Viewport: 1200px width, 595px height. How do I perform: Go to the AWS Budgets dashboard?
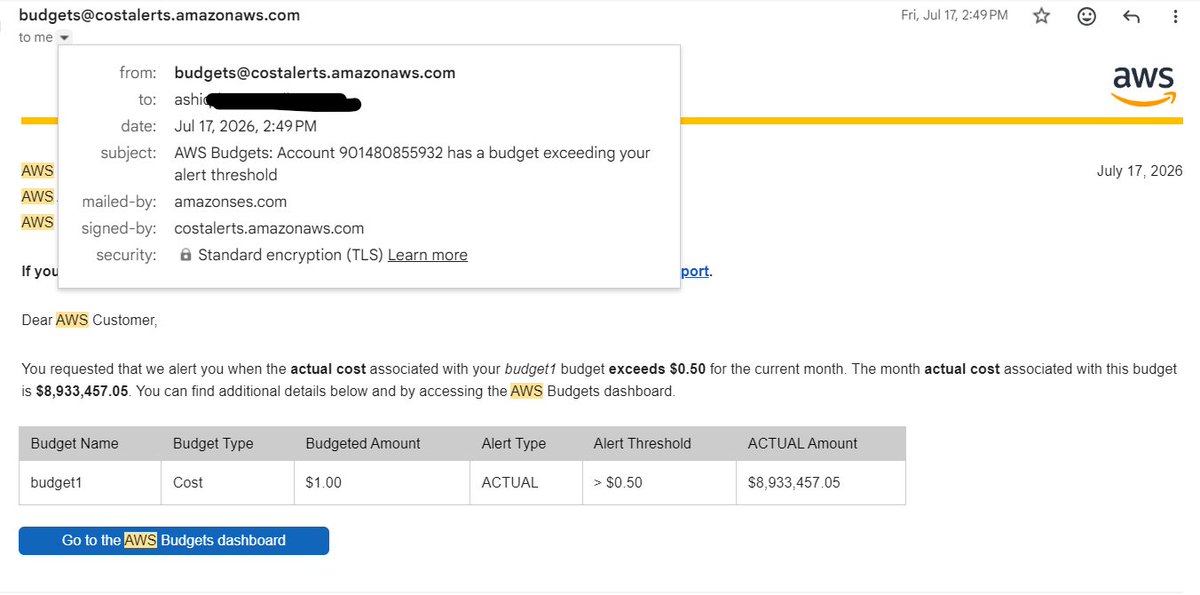[174, 540]
